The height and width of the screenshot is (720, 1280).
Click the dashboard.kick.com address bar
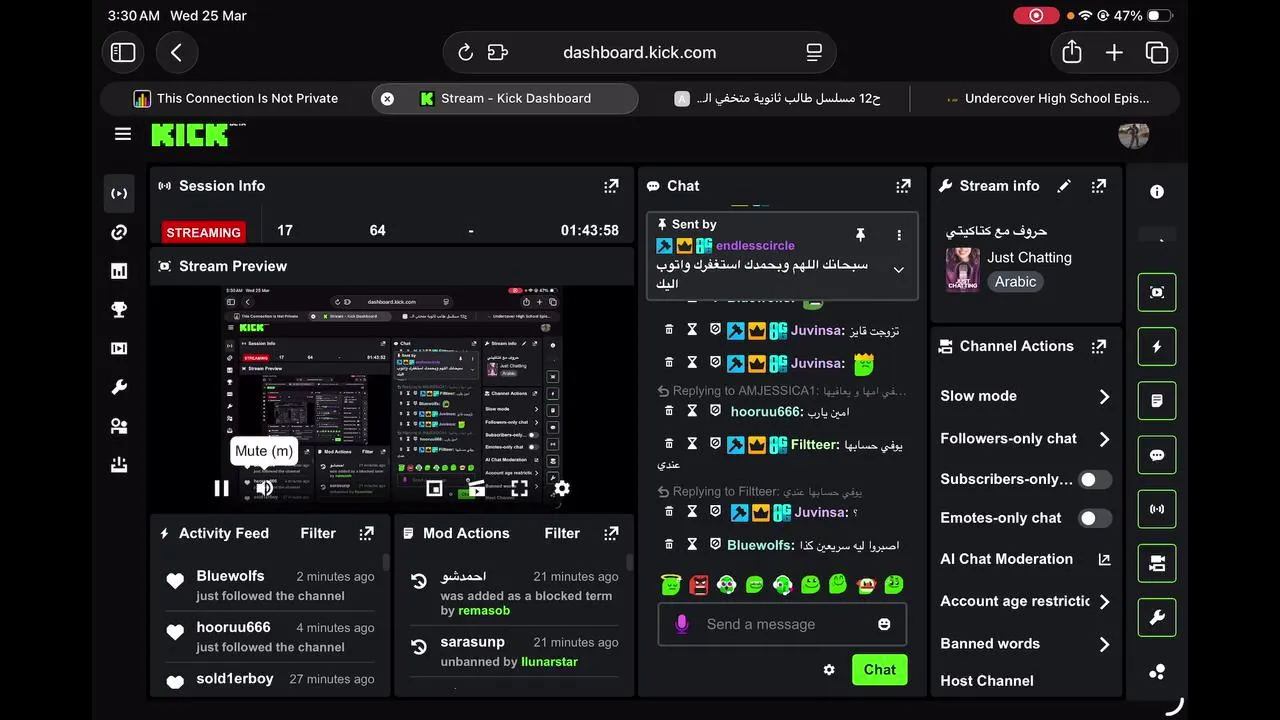click(x=639, y=53)
